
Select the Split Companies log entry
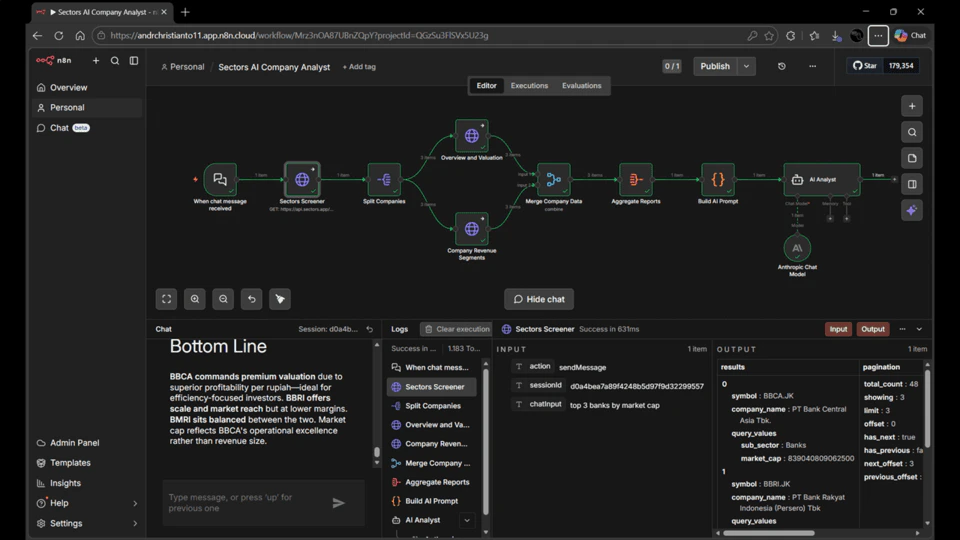pos(432,406)
